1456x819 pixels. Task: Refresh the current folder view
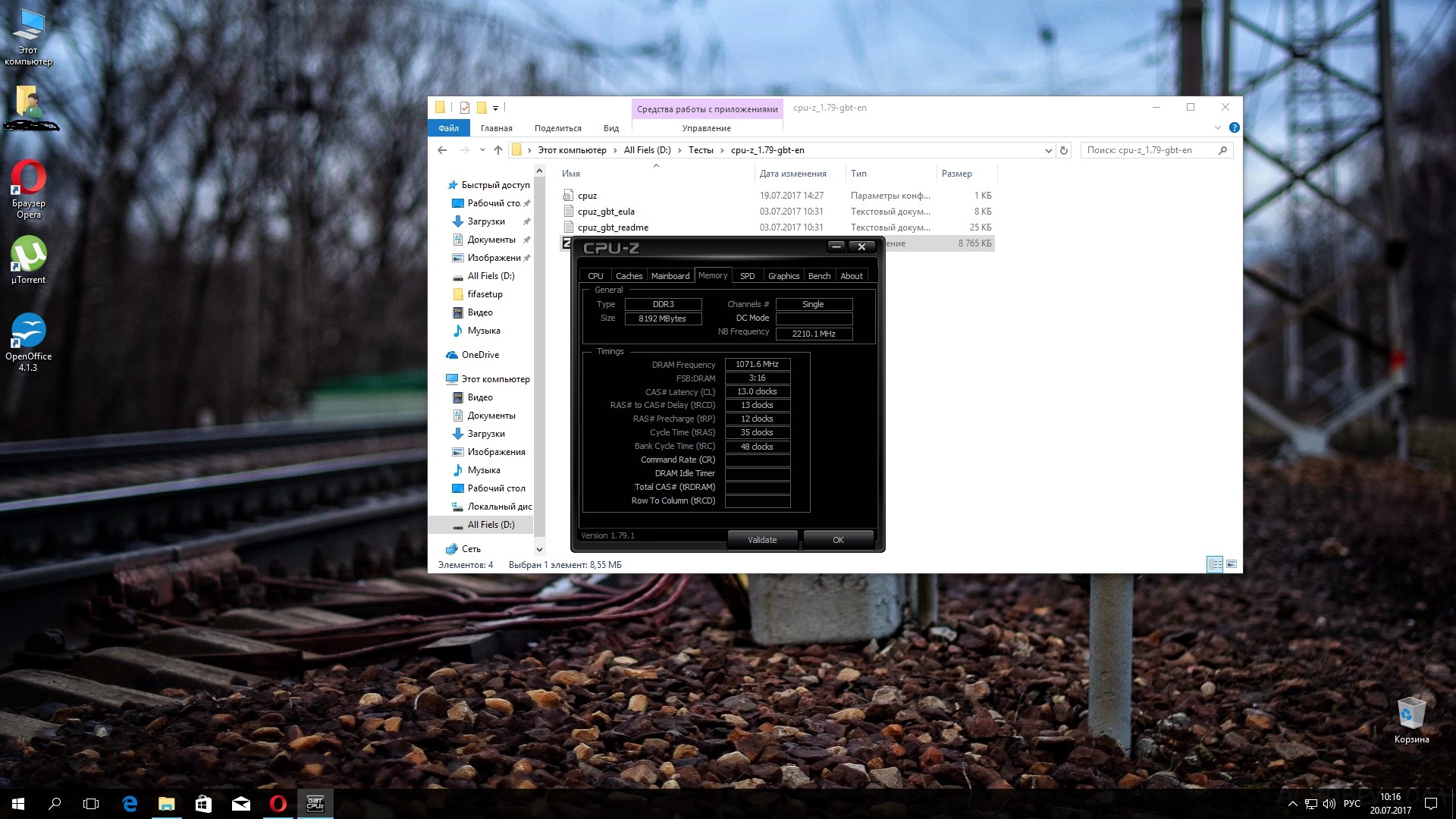[1064, 150]
